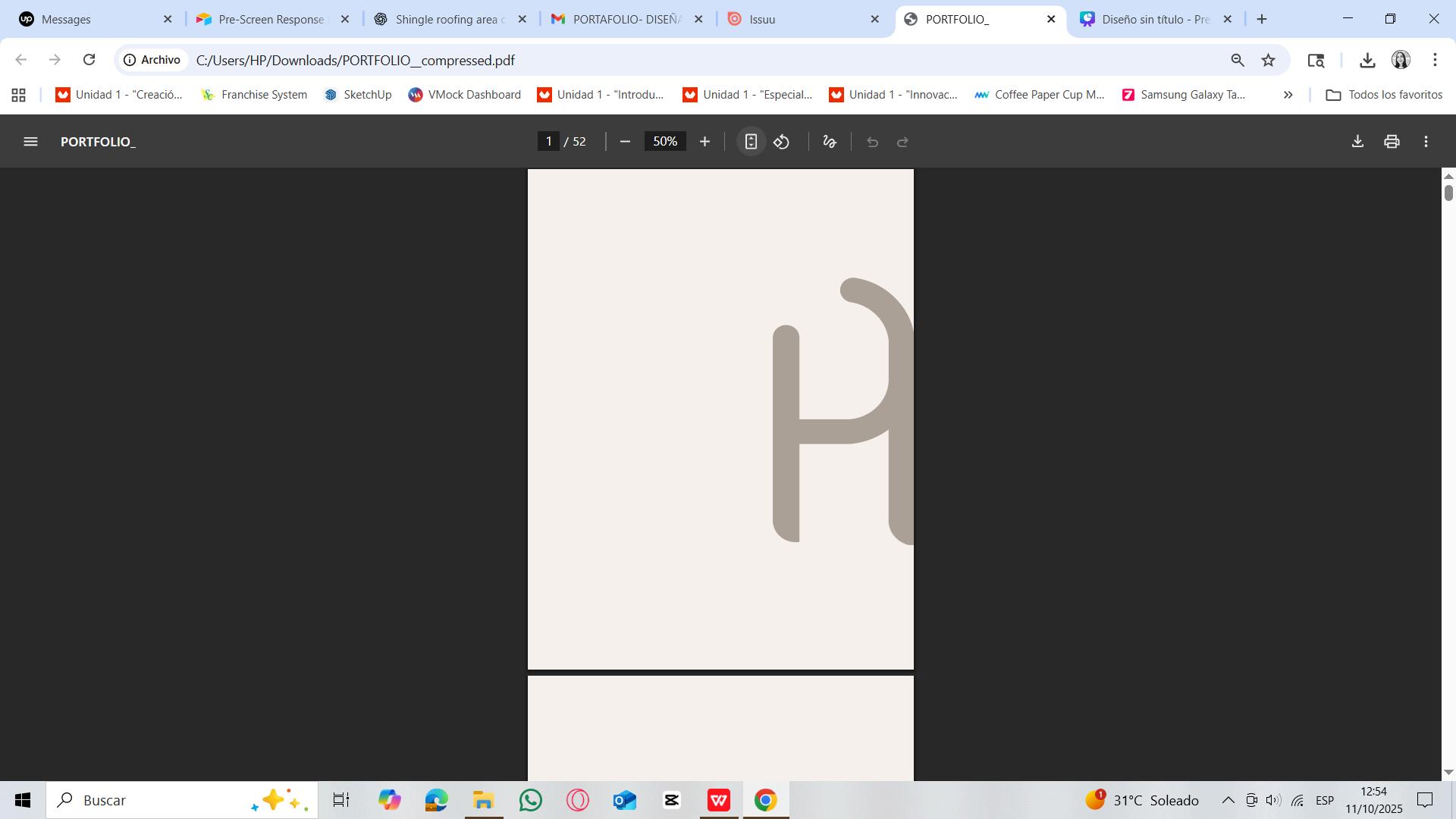Image resolution: width=1456 pixels, height=819 pixels.
Task: Open WhatsApp from the taskbar
Action: click(x=531, y=800)
